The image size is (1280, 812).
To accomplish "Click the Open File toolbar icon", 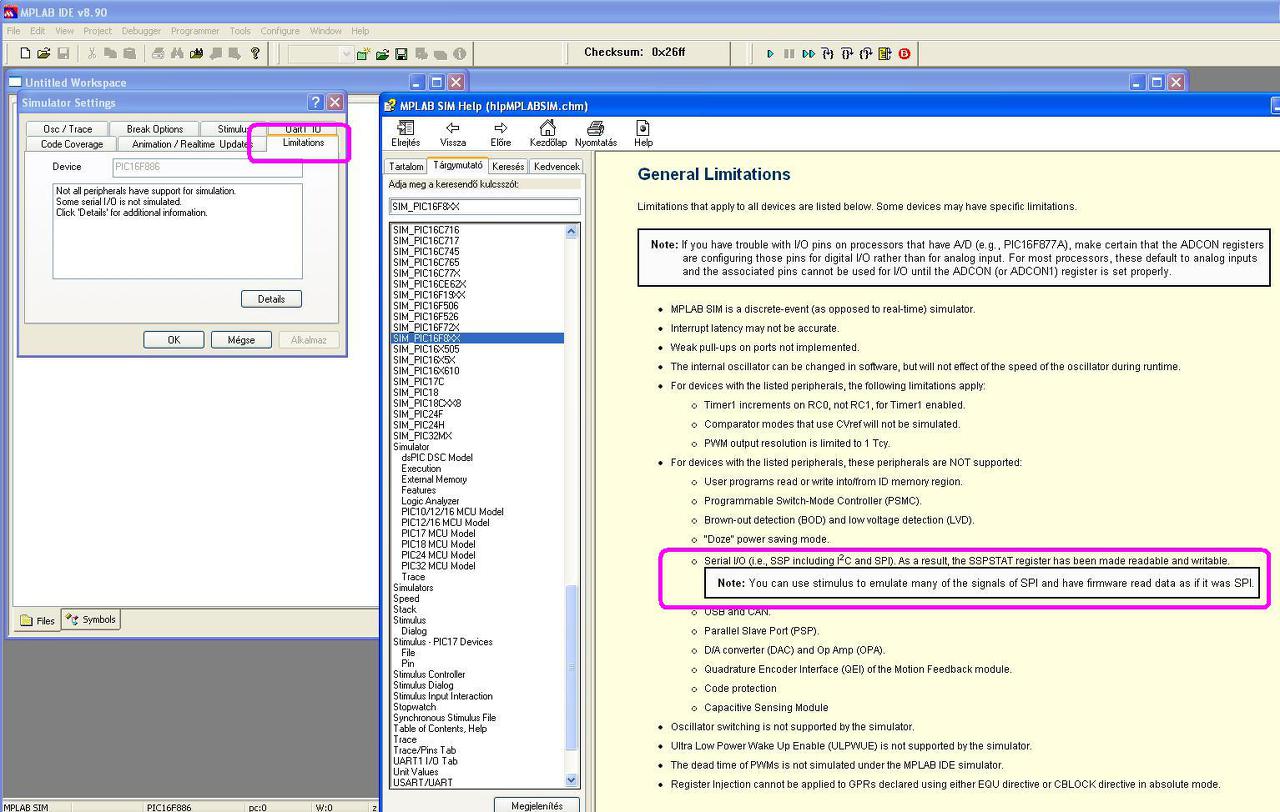I will (x=44, y=53).
